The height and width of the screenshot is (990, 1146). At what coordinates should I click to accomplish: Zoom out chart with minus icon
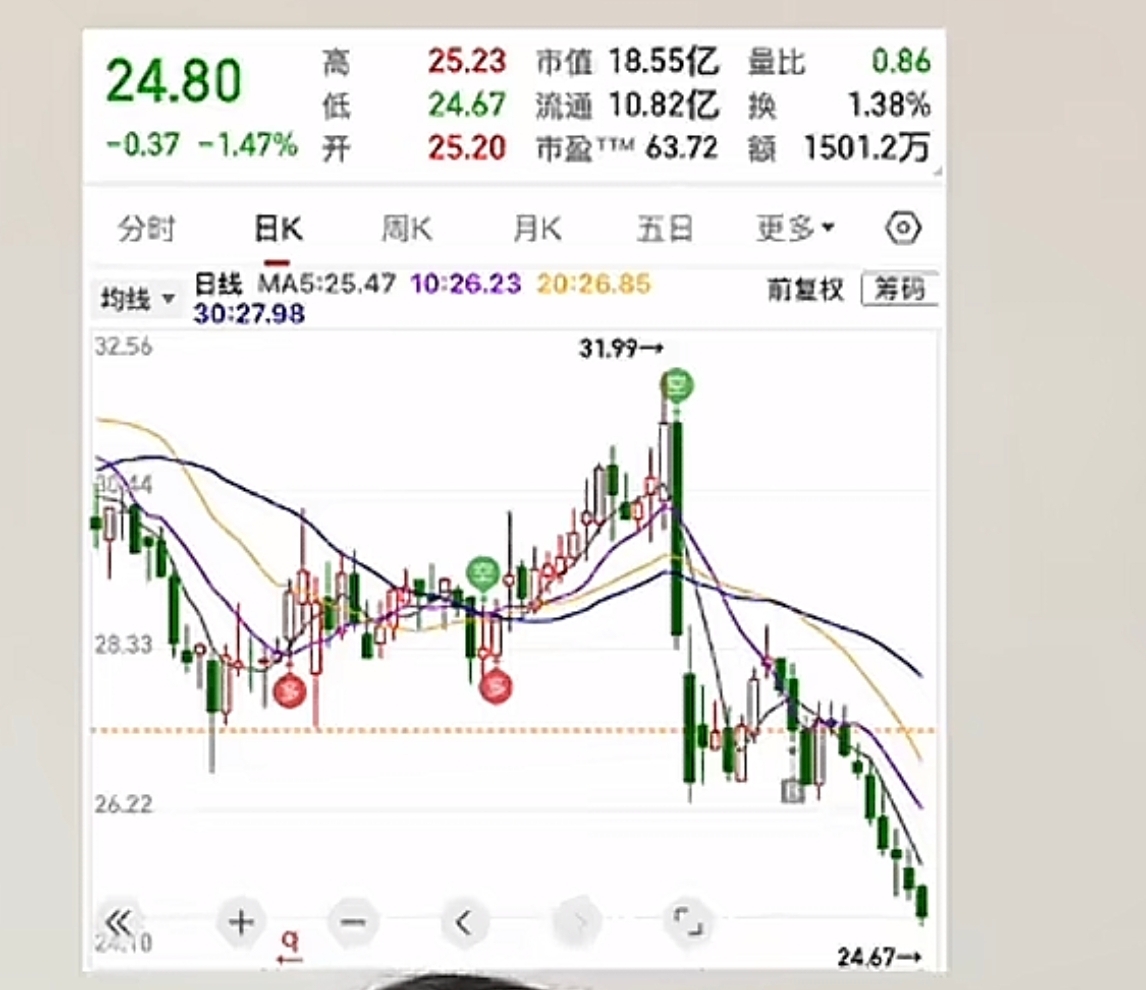pyautogui.click(x=353, y=922)
